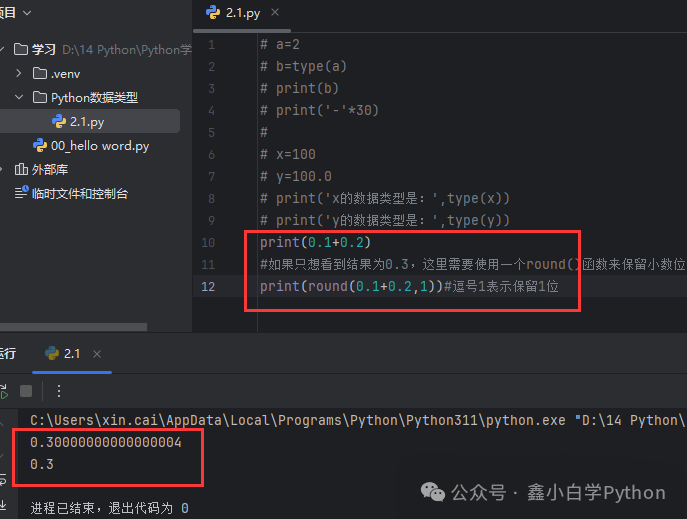The width and height of the screenshot is (687, 519).
Task: Click output 0.30000000000000004 in console
Action: click(106, 442)
